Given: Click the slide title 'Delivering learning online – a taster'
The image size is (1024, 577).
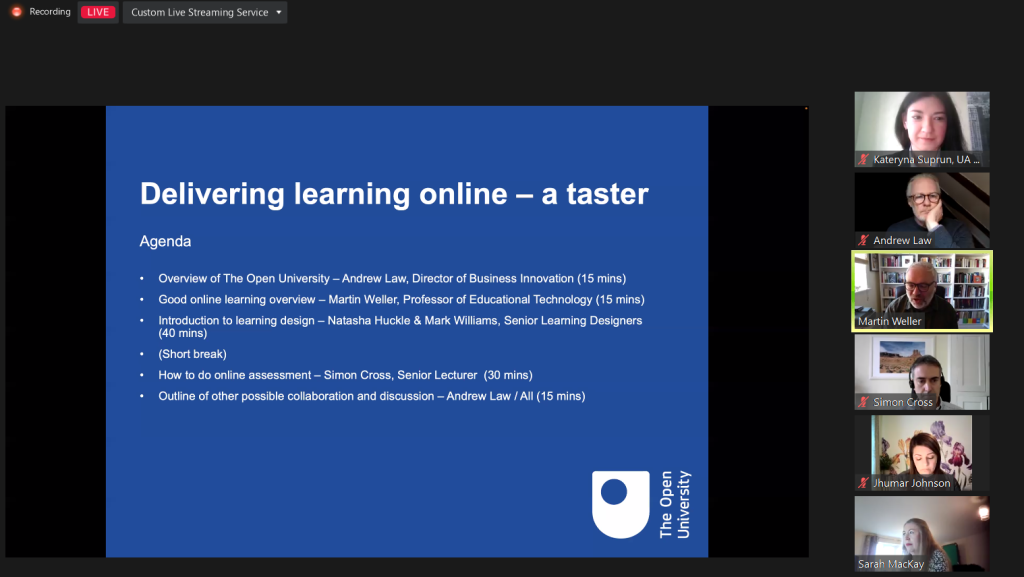Looking at the screenshot, I should click(394, 194).
